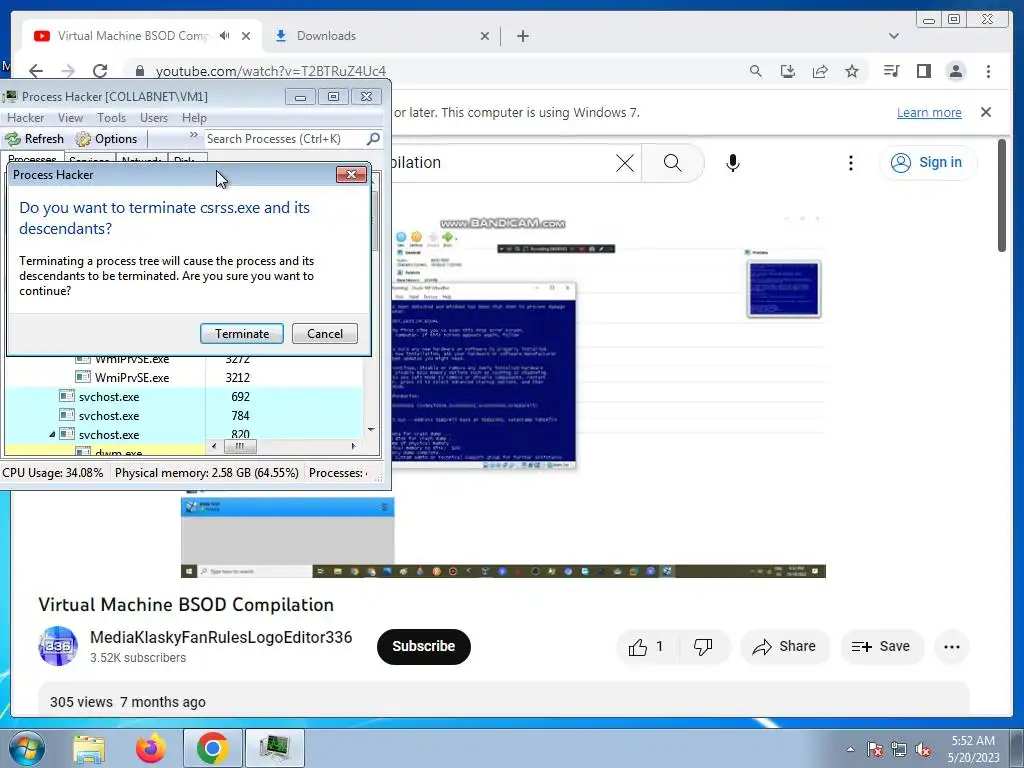This screenshot has width=1024, height=768.
Task: Select svchost.exe with PID 692
Action: point(184,396)
